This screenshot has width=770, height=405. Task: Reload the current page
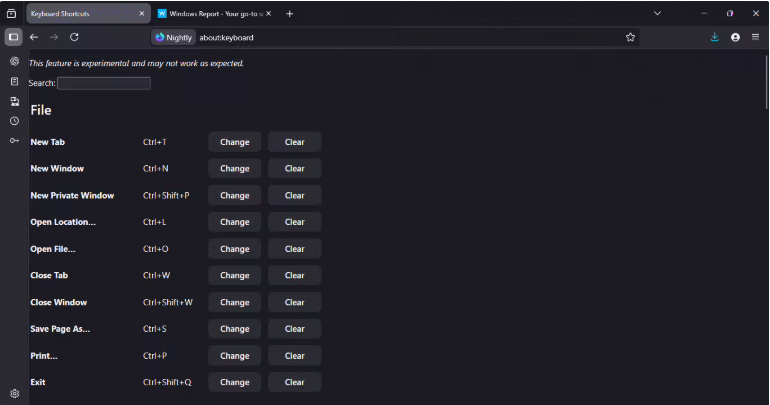(74, 37)
